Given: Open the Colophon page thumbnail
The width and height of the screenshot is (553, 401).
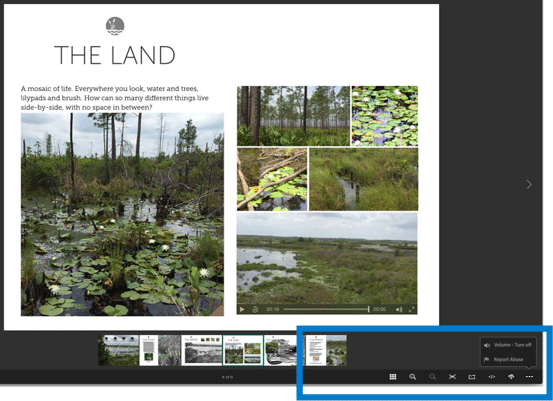Looking at the screenshot, I should pos(326,350).
